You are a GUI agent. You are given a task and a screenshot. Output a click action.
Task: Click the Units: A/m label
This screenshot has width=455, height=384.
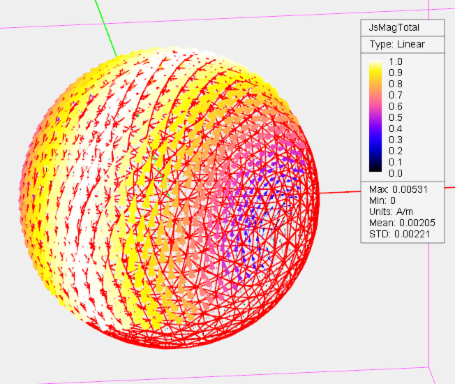pyautogui.click(x=391, y=212)
